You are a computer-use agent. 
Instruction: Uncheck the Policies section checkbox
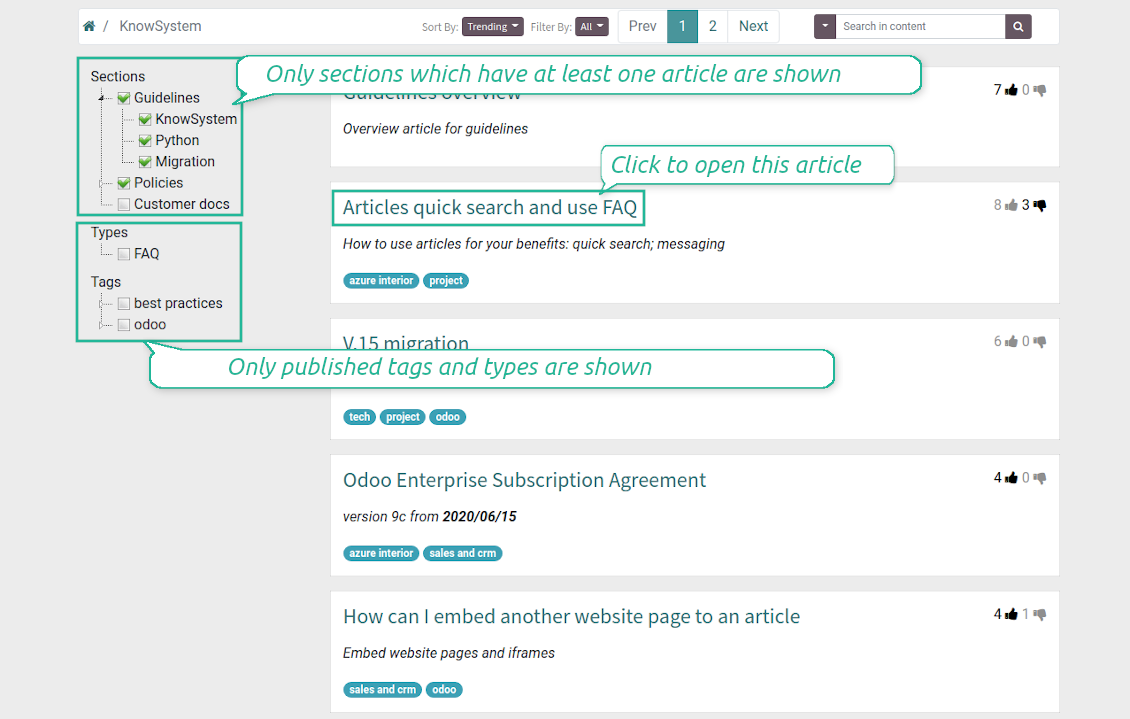point(124,183)
